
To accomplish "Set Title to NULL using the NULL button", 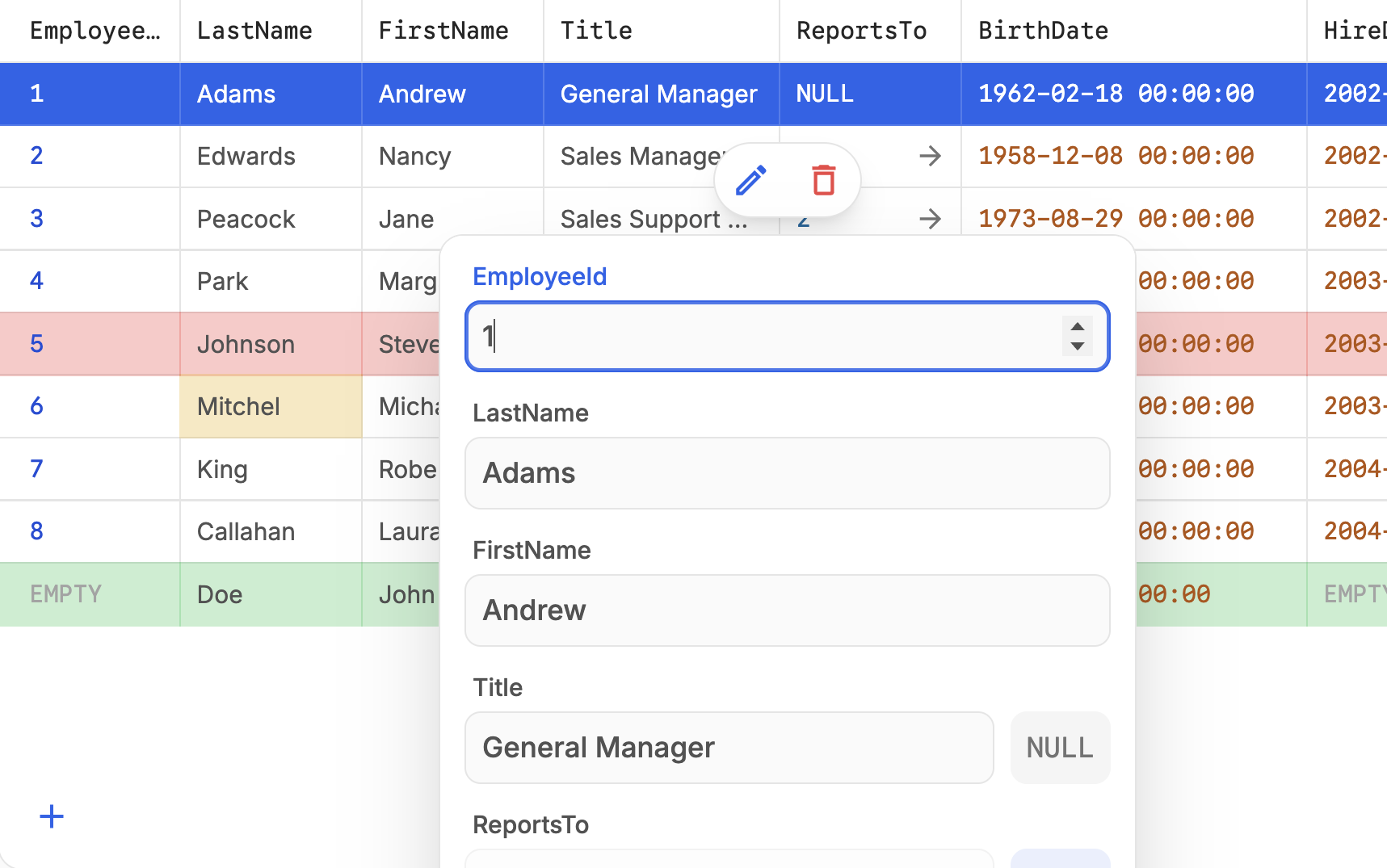I will click(1059, 748).
